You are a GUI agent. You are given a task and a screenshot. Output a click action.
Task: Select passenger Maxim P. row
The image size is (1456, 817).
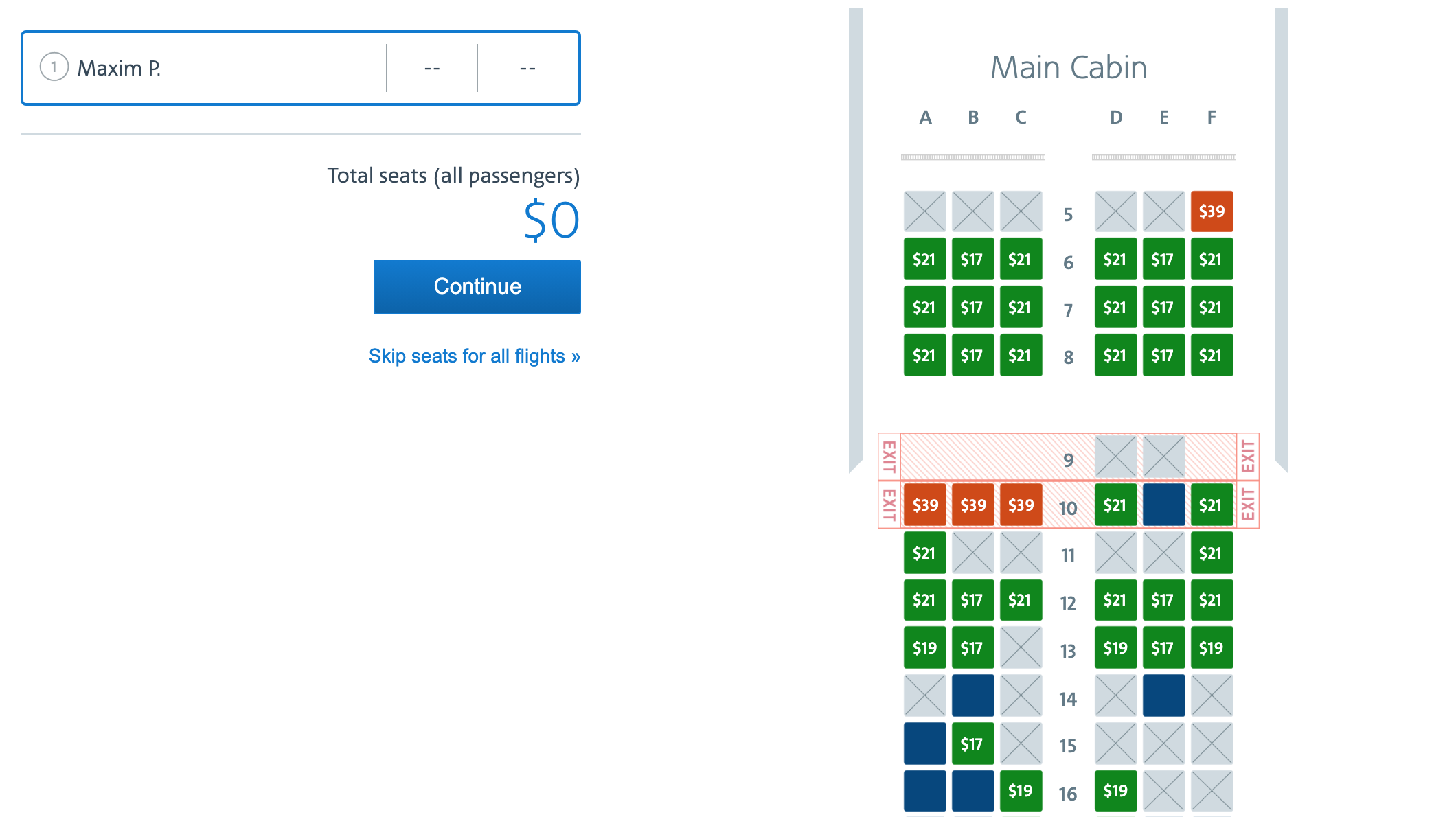point(301,68)
